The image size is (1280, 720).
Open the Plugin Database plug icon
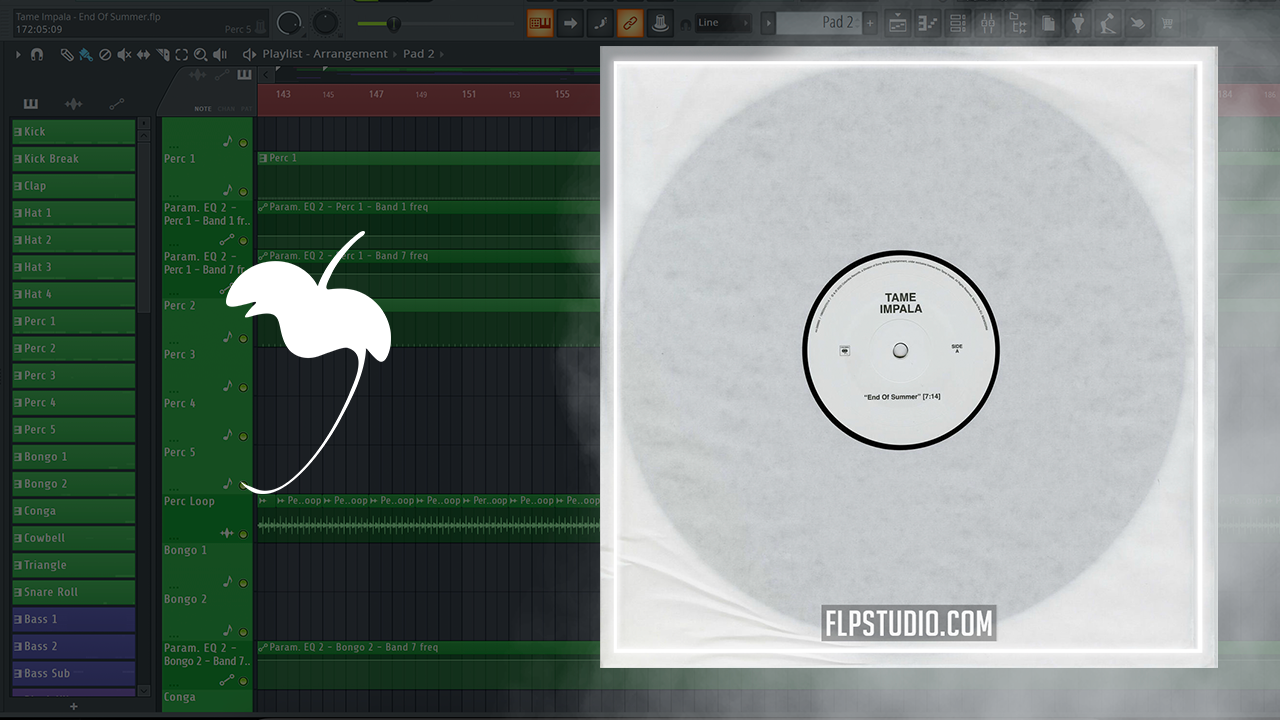(1078, 23)
